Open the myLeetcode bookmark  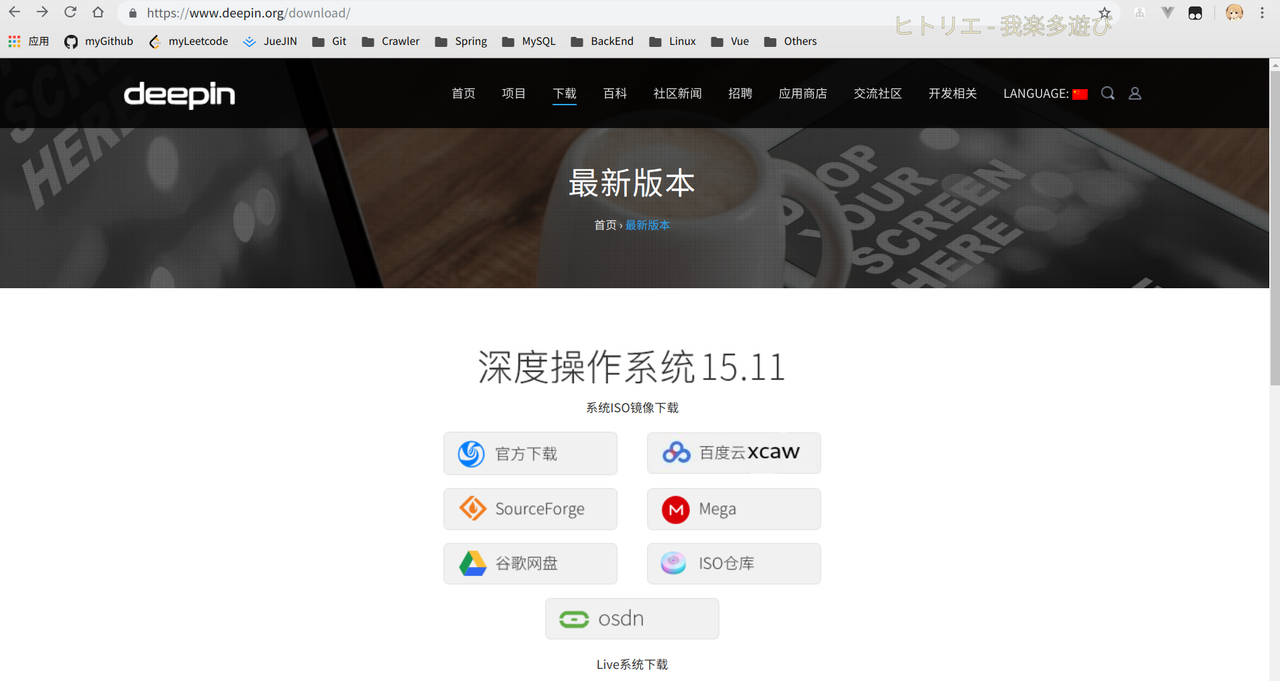[188, 41]
